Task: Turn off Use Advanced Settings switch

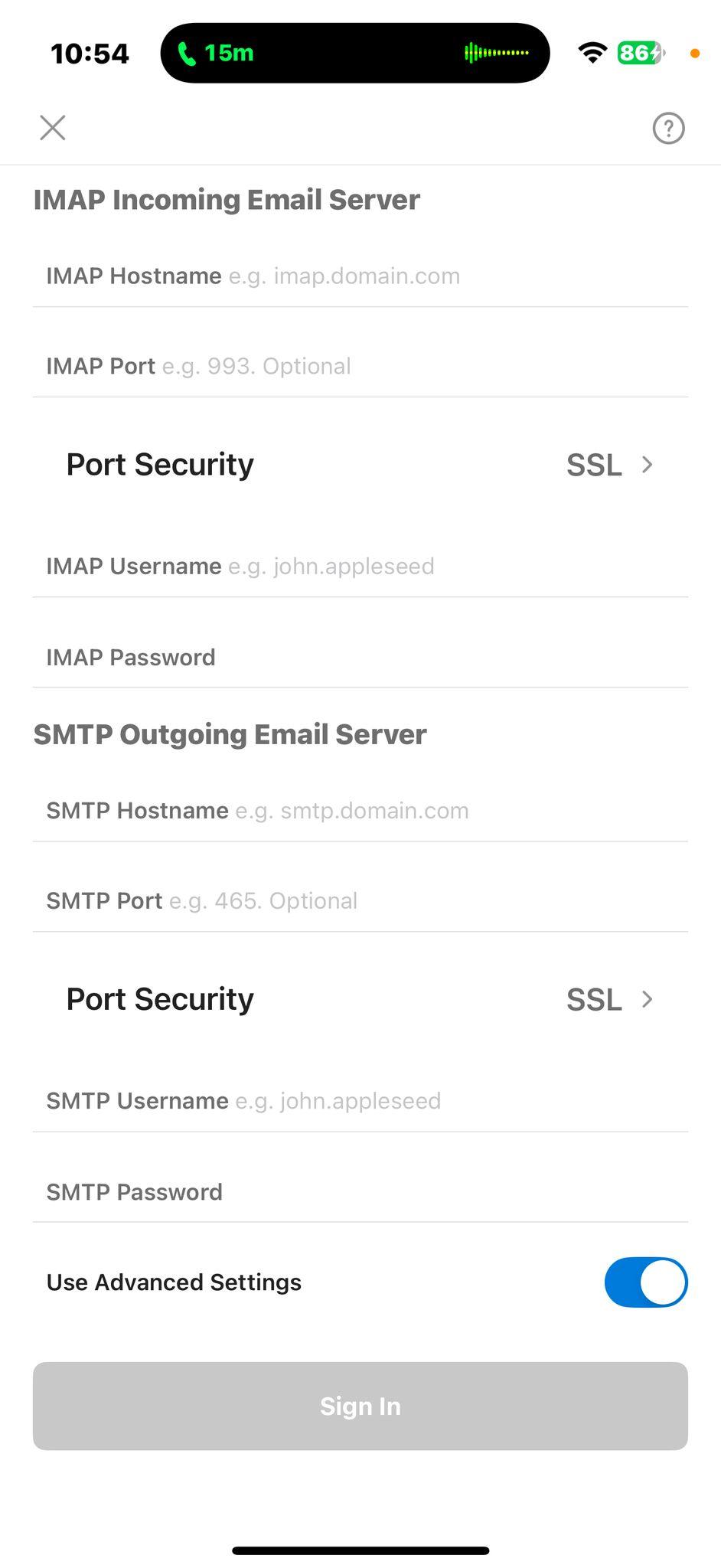Action: pyautogui.click(x=646, y=1282)
